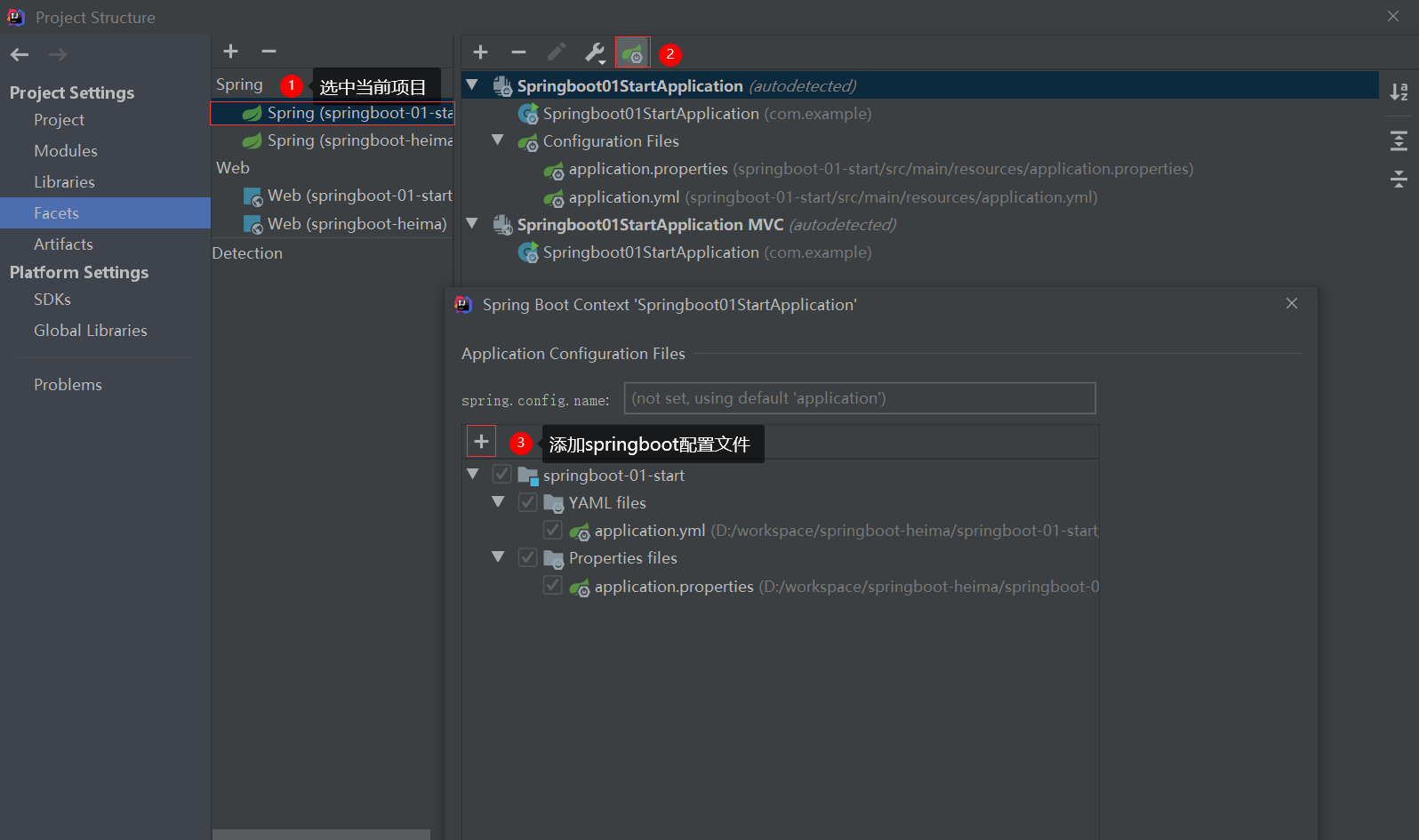Viewport: 1419px width, 840px height.
Task: Add new Spring Boot config file with plus
Action: (481, 442)
